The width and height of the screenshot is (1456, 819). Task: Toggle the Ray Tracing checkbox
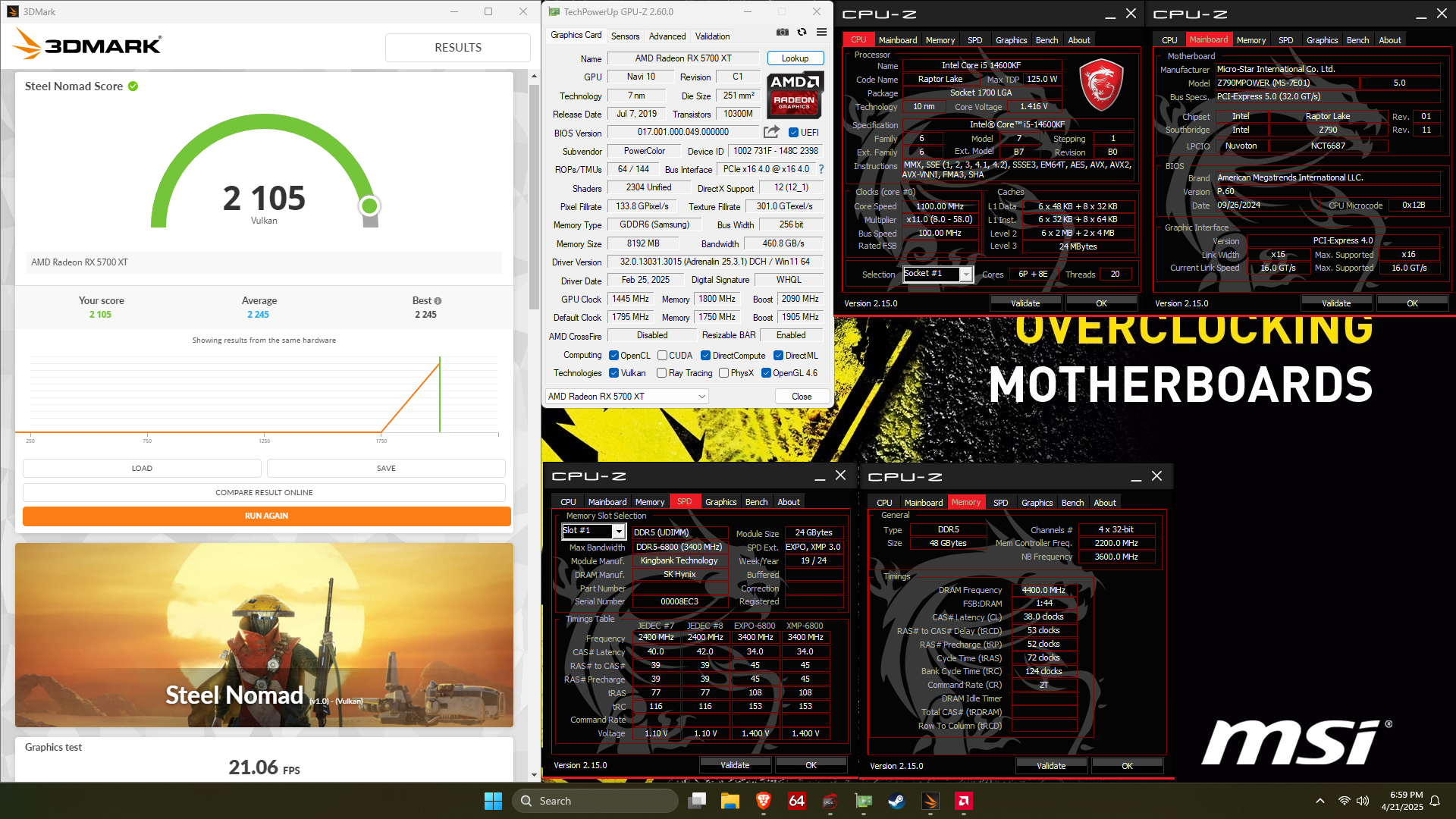click(661, 373)
